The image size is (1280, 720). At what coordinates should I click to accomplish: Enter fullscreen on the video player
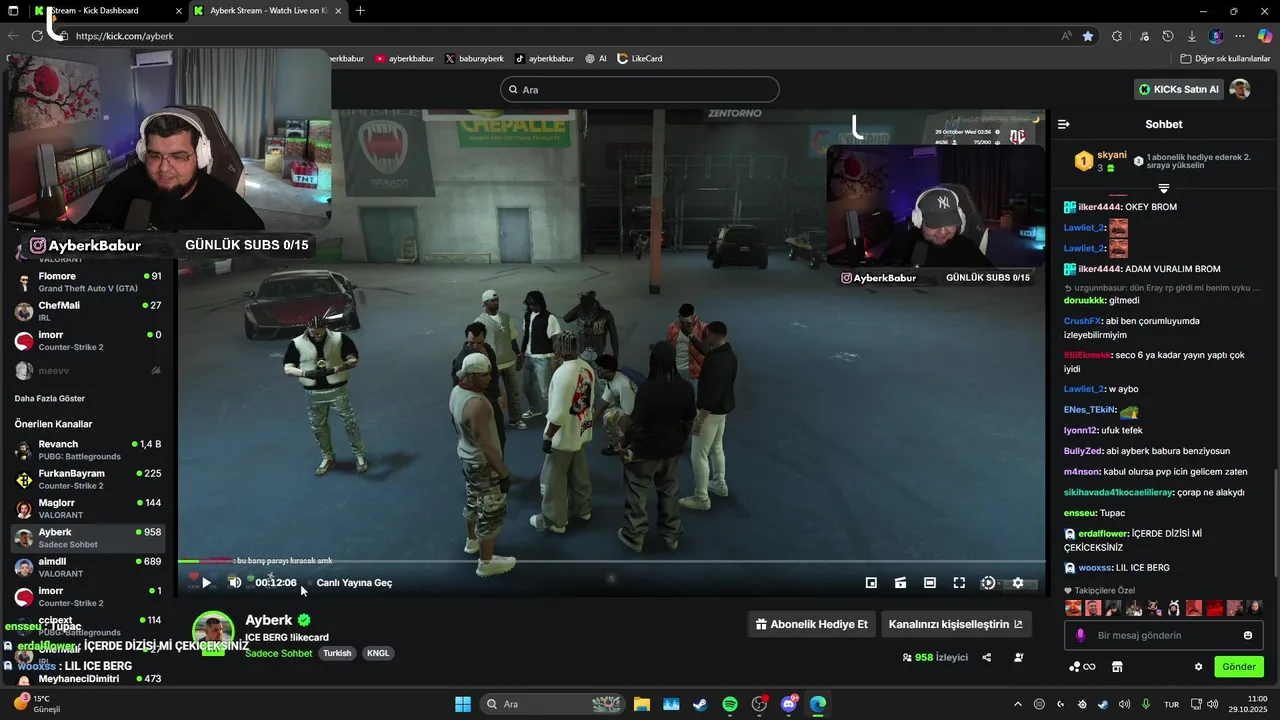coord(959,583)
